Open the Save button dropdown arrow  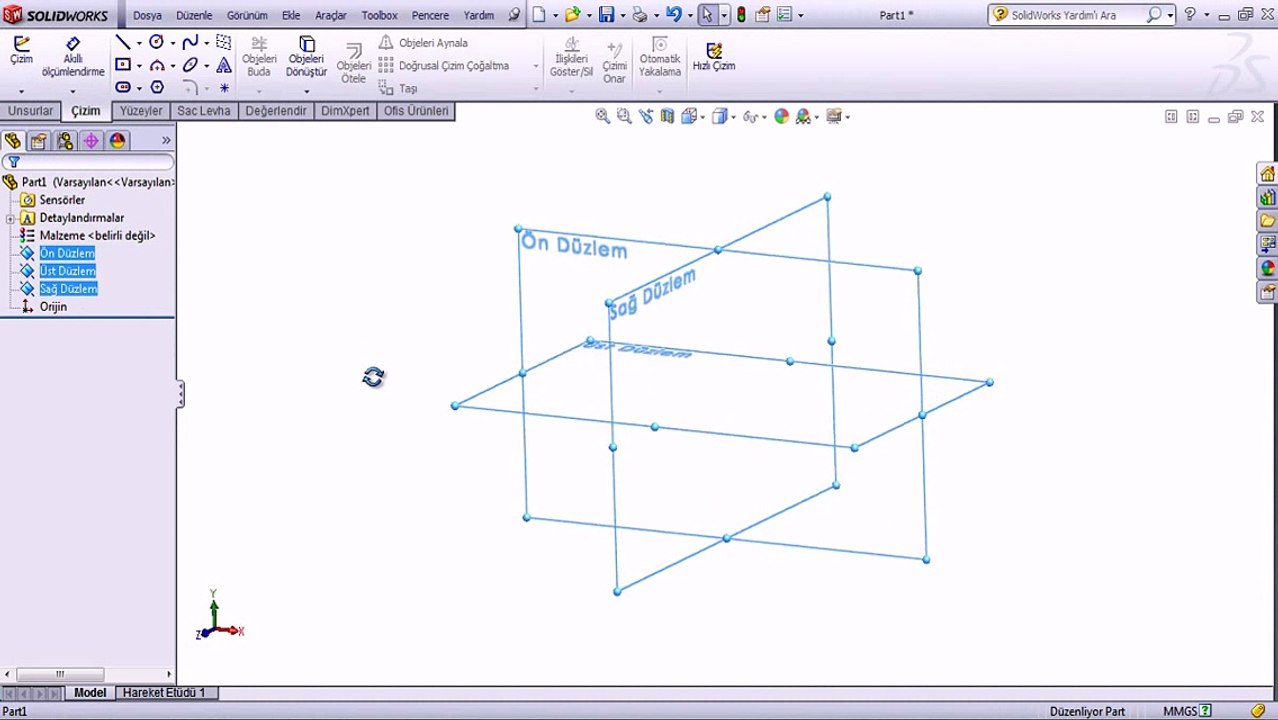(622, 16)
